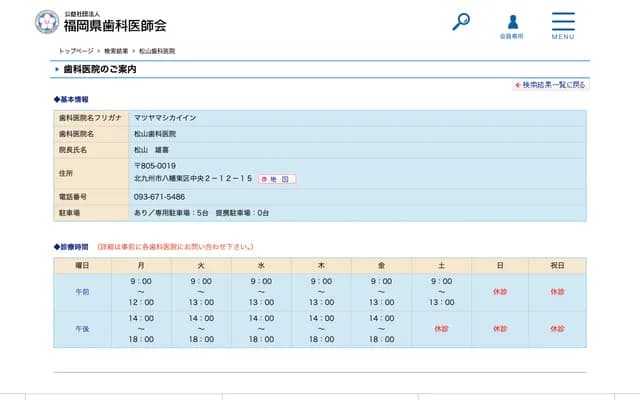Click the phone number 093-671-5486
This screenshot has width=640, height=400.
tap(159, 197)
